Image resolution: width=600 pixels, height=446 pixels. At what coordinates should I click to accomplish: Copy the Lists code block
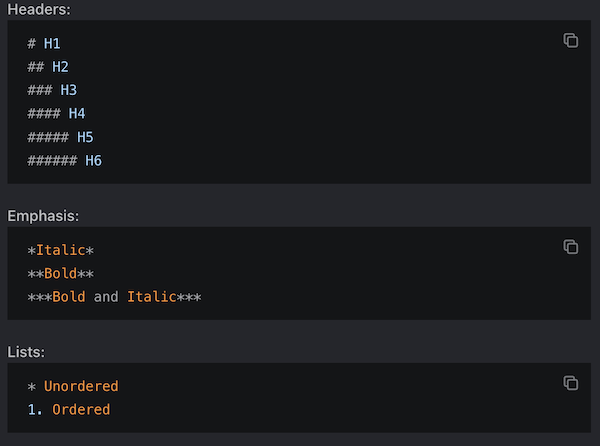571,383
